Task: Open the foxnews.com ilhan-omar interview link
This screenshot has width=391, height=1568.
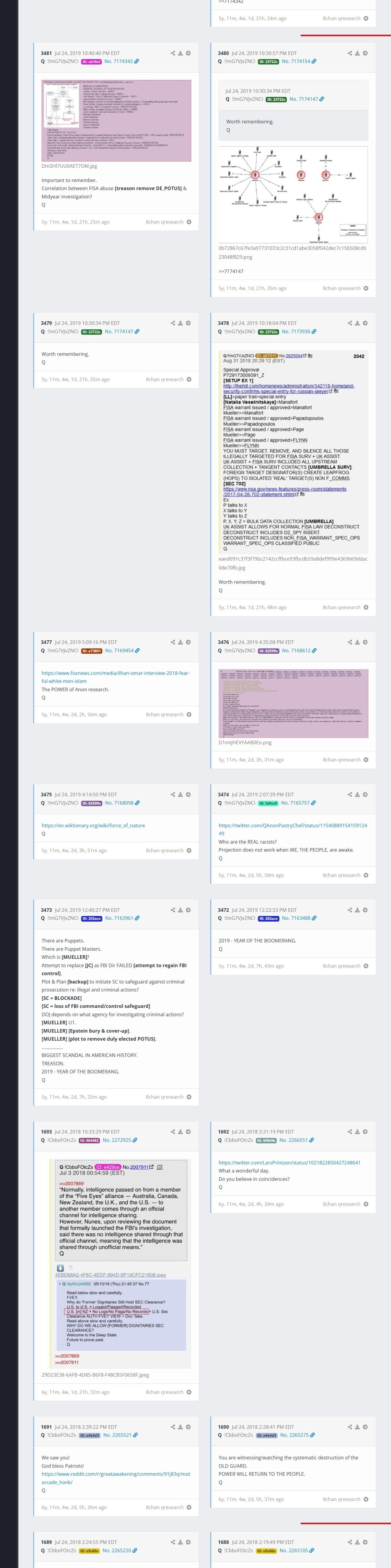Action: (x=115, y=677)
